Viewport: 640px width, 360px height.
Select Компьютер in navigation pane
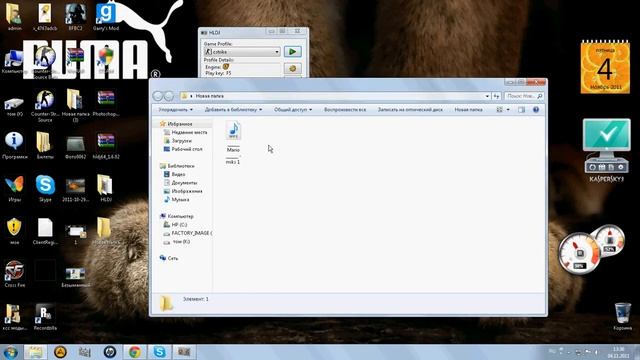pos(180,216)
